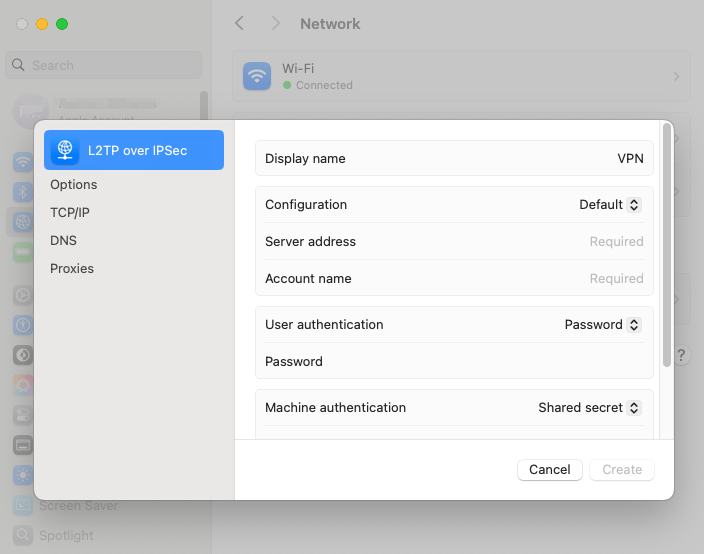Click the forward arrow in Network window
Viewport: 704px width, 554px height.
tap(275, 23)
